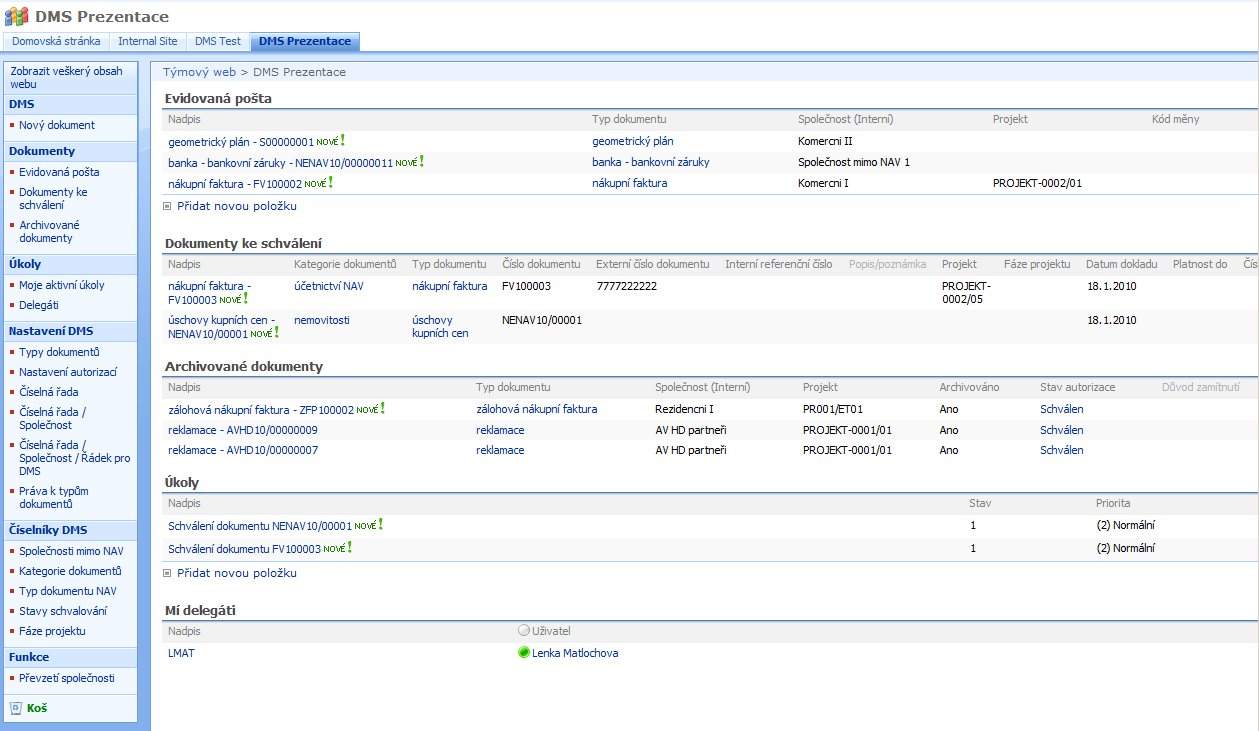Open Týmový web in the breadcrumb
The width and height of the screenshot is (1259, 731).
coord(199,72)
